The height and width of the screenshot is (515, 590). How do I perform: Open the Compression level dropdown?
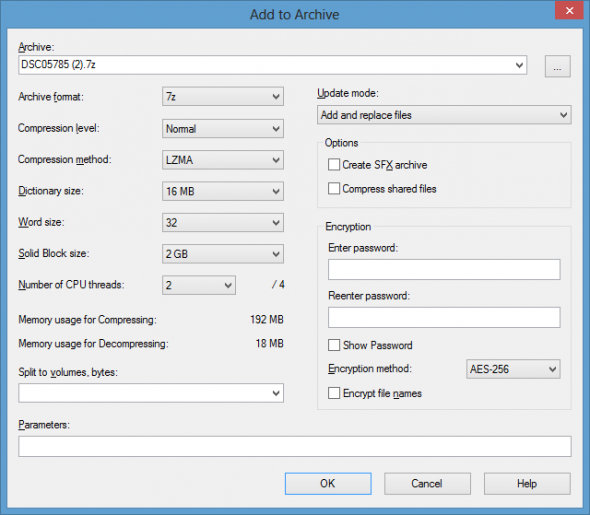(223, 129)
